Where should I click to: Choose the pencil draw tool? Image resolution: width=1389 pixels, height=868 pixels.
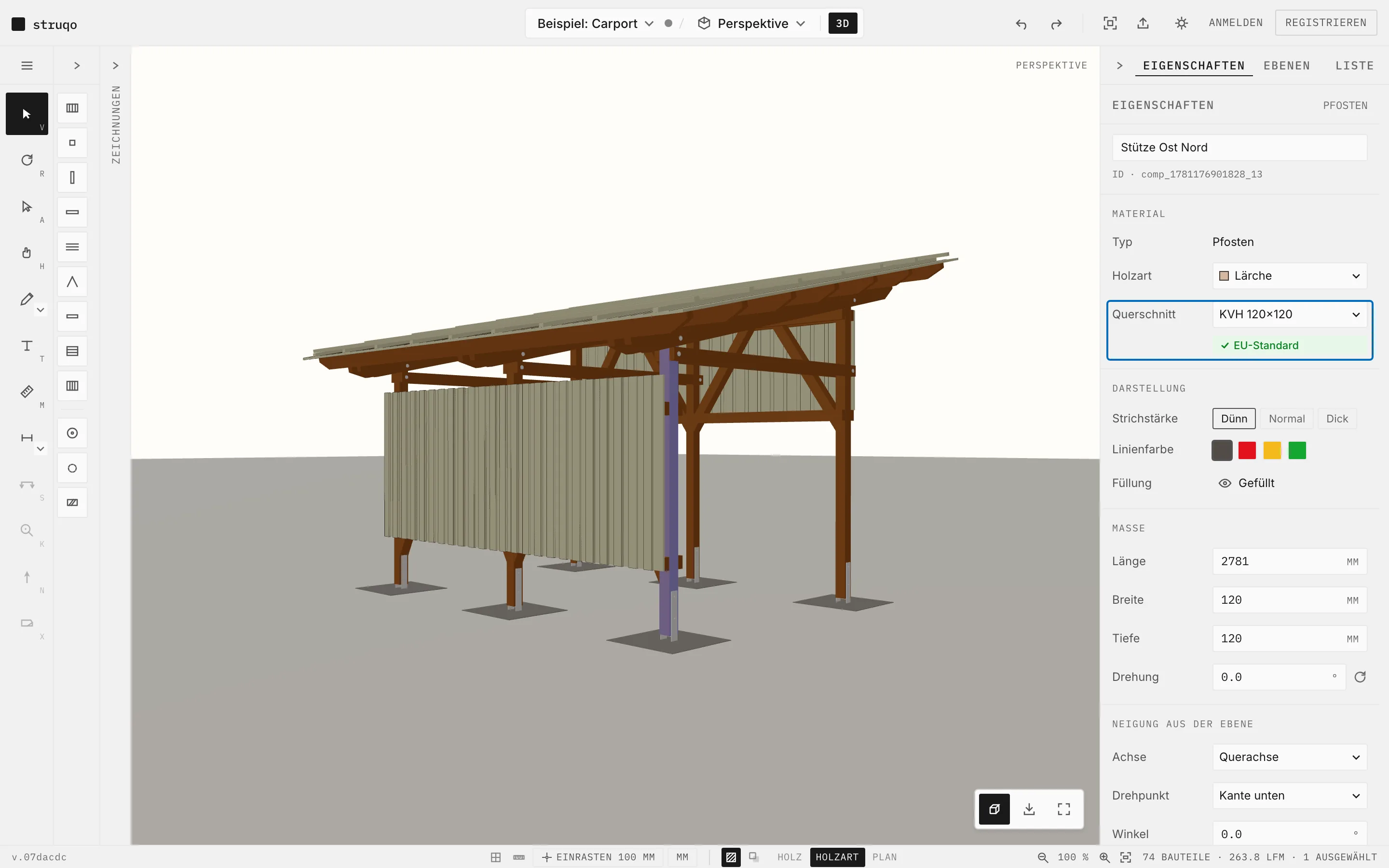pos(27,299)
